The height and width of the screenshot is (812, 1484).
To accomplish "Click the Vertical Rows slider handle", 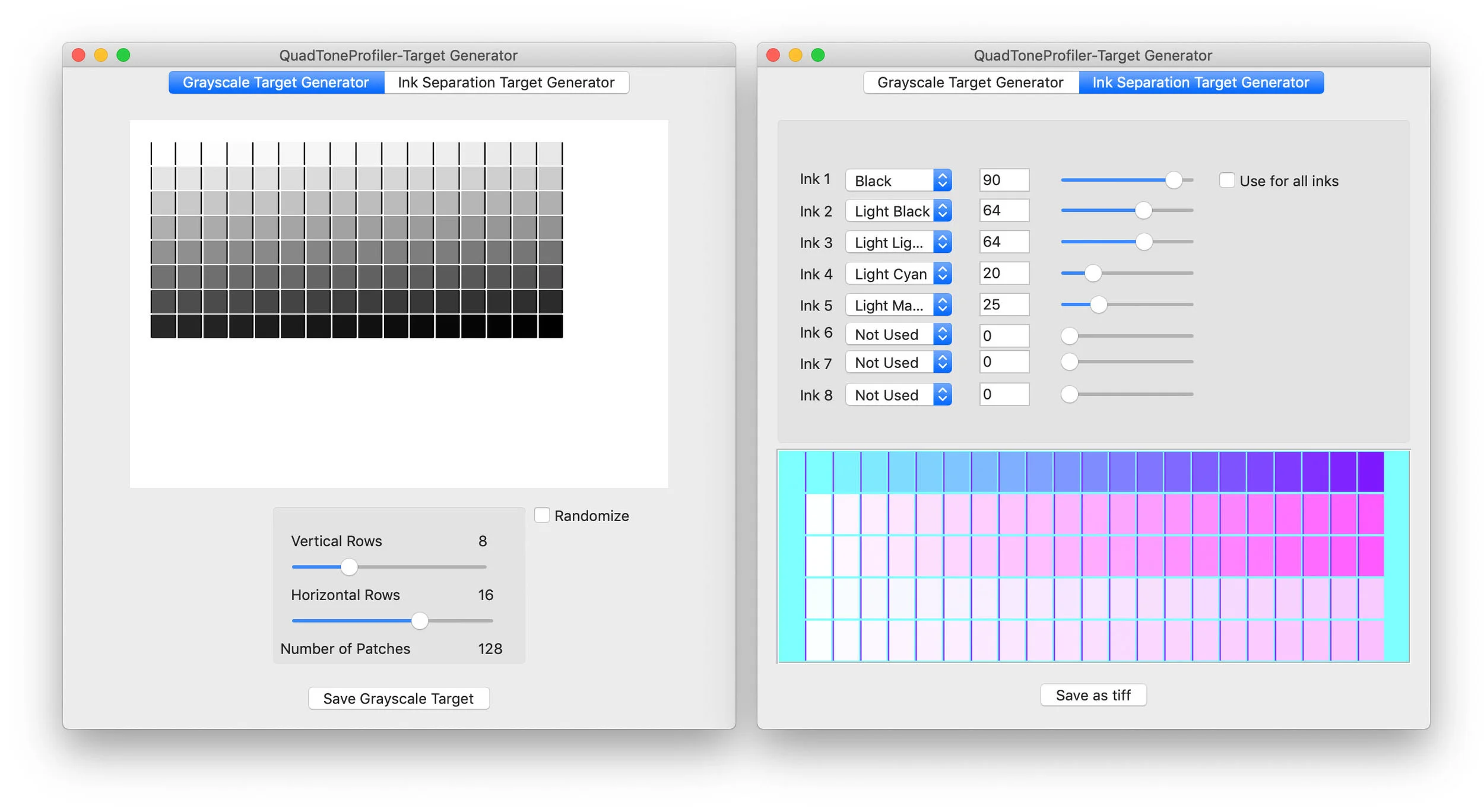I will (349, 567).
